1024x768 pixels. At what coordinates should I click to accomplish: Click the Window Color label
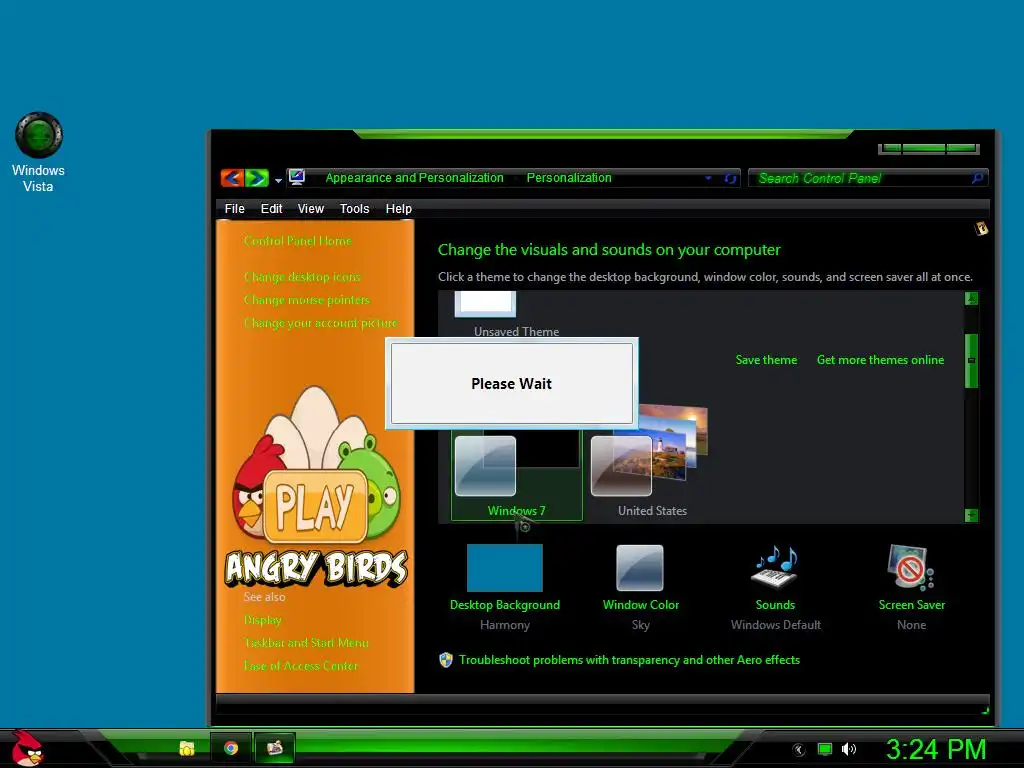click(641, 605)
